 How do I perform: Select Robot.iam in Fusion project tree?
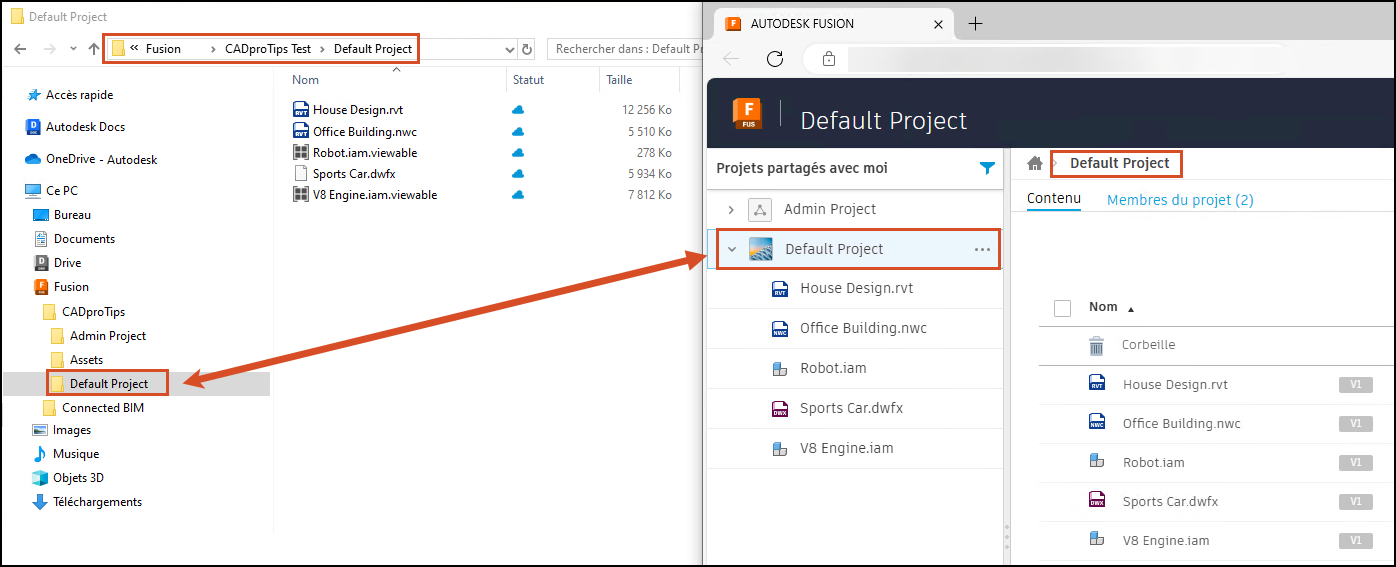pos(833,368)
